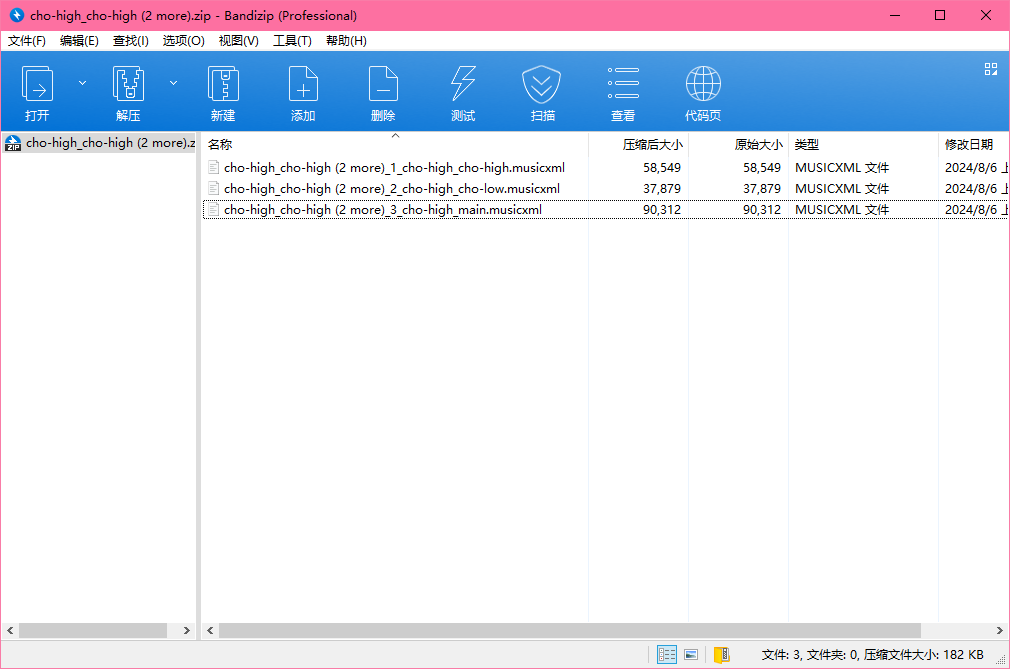The height and width of the screenshot is (669, 1010).
Task: Select the zip archive in the left tree
Action: pos(100,143)
